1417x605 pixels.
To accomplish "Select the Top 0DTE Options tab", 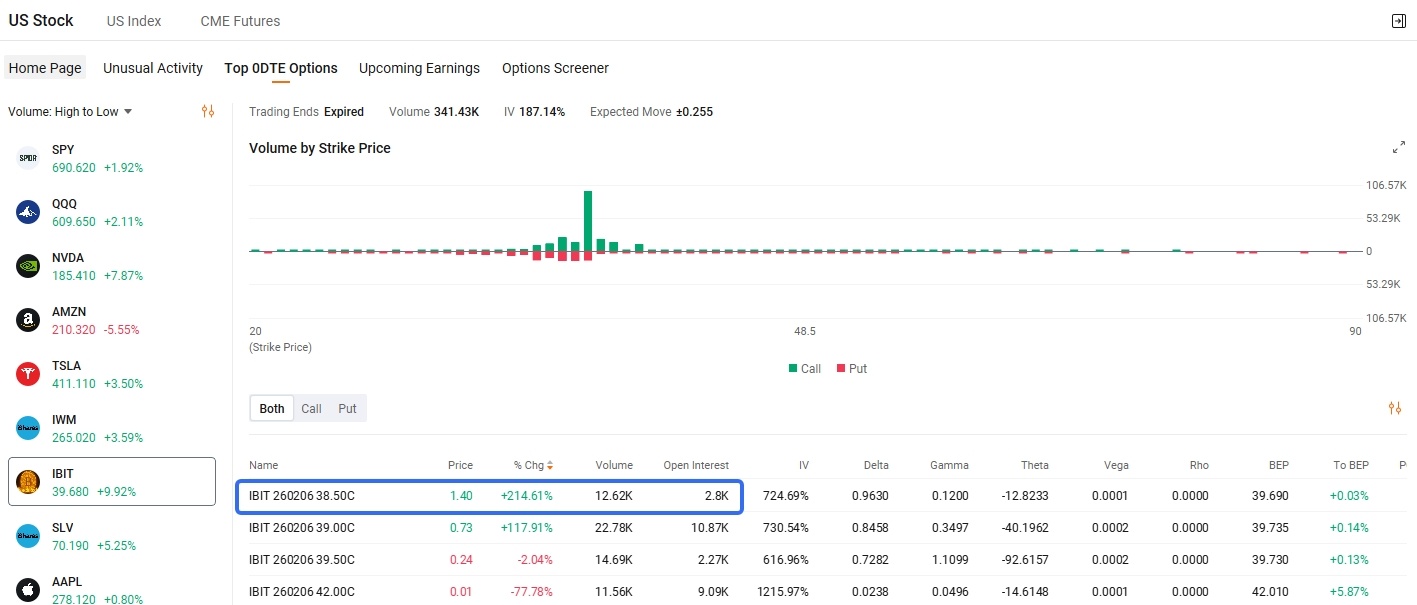I will [281, 68].
